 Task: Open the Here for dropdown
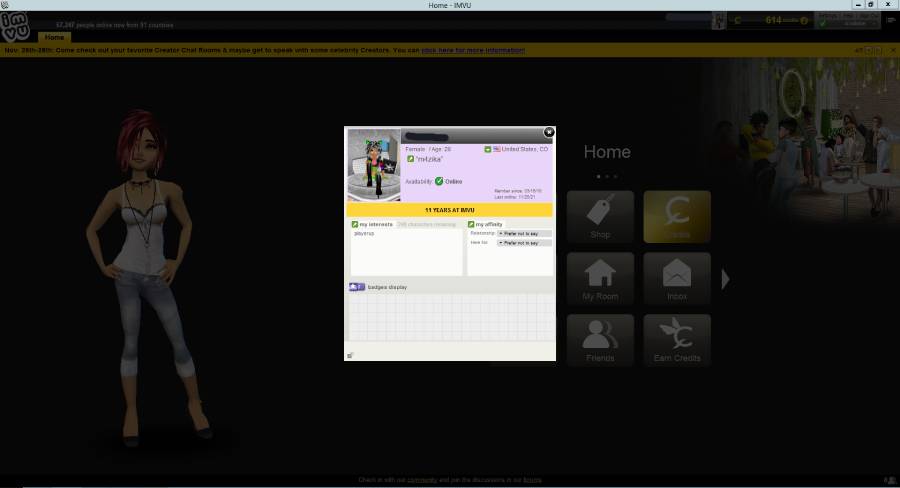pos(524,243)
